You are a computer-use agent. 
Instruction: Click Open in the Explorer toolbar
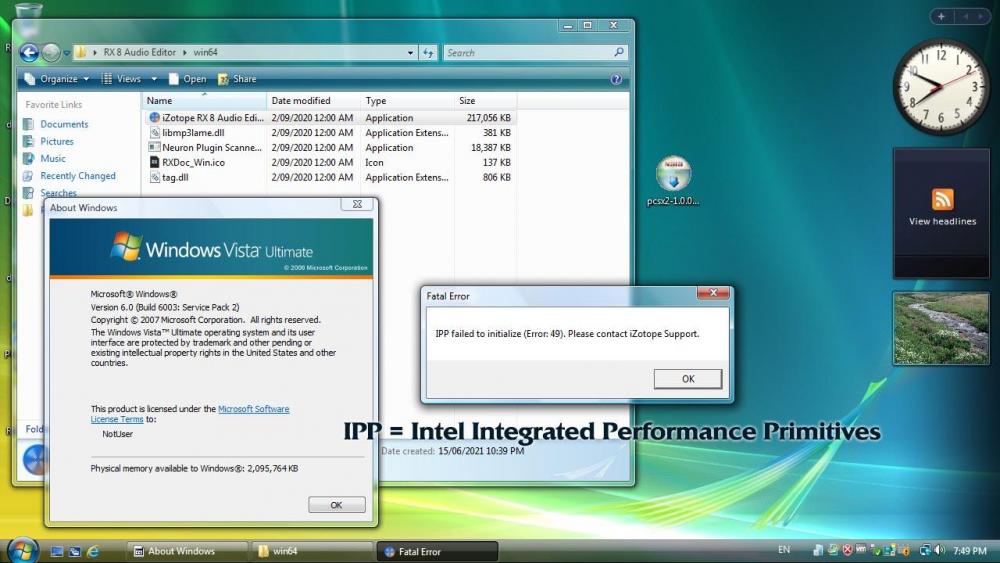tap(188, 79)
